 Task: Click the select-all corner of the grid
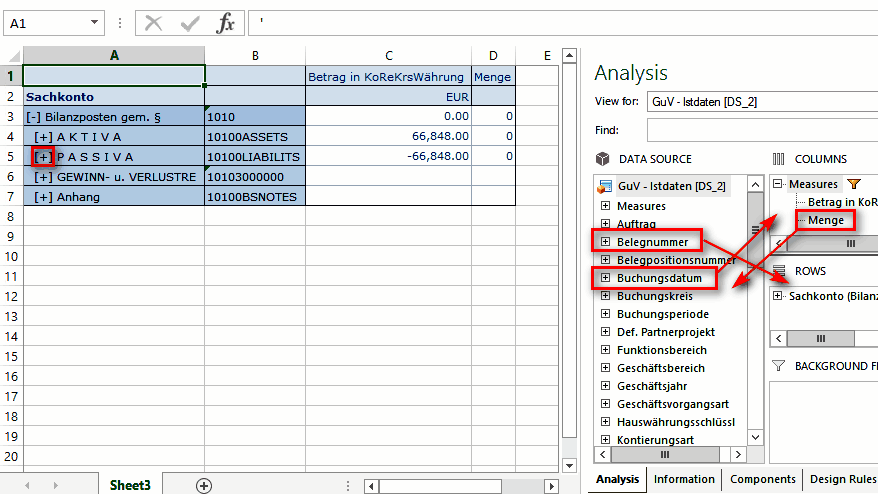coord(11,56)
